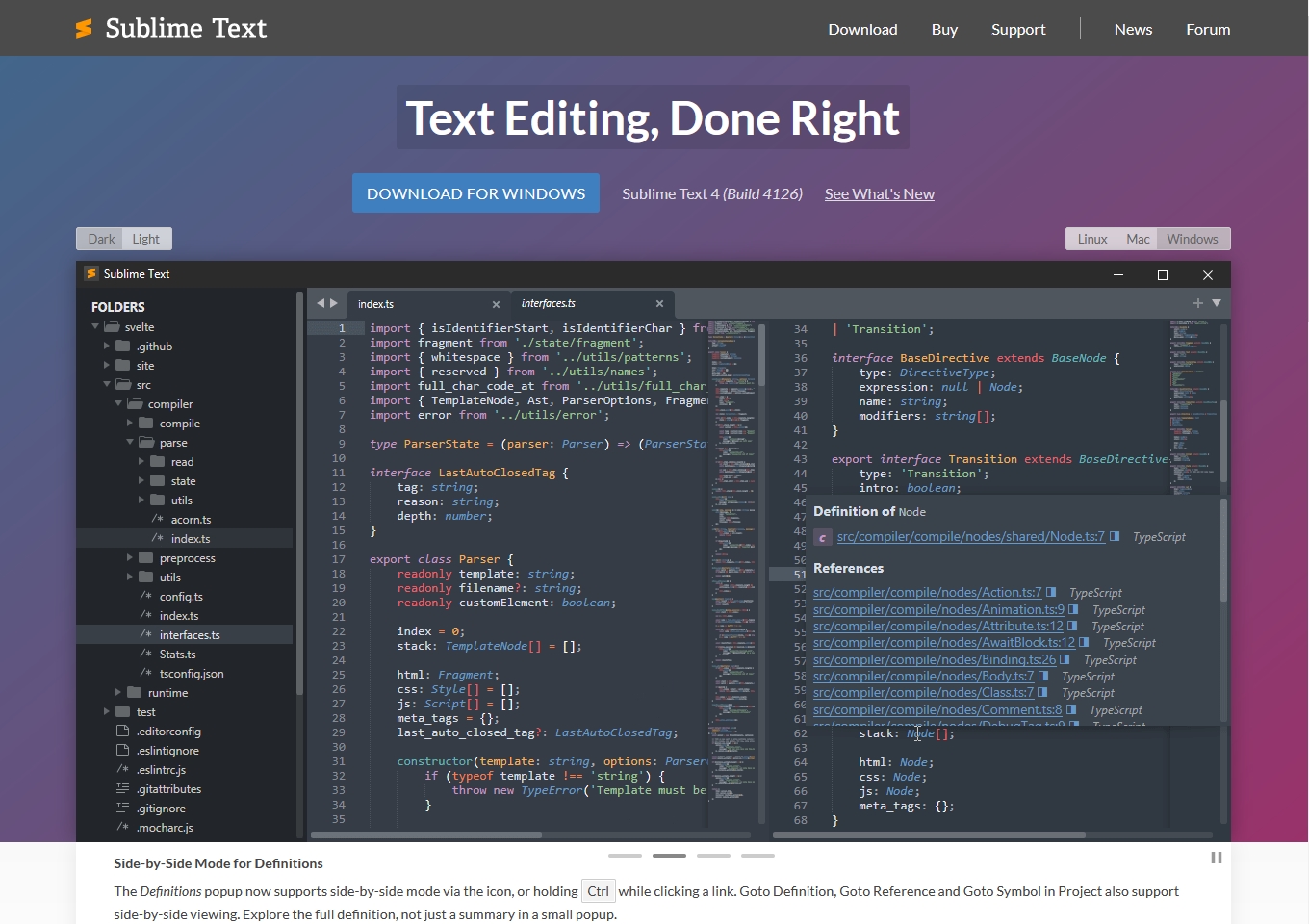Click the class symbol icon before Node.ts:7

822,537
